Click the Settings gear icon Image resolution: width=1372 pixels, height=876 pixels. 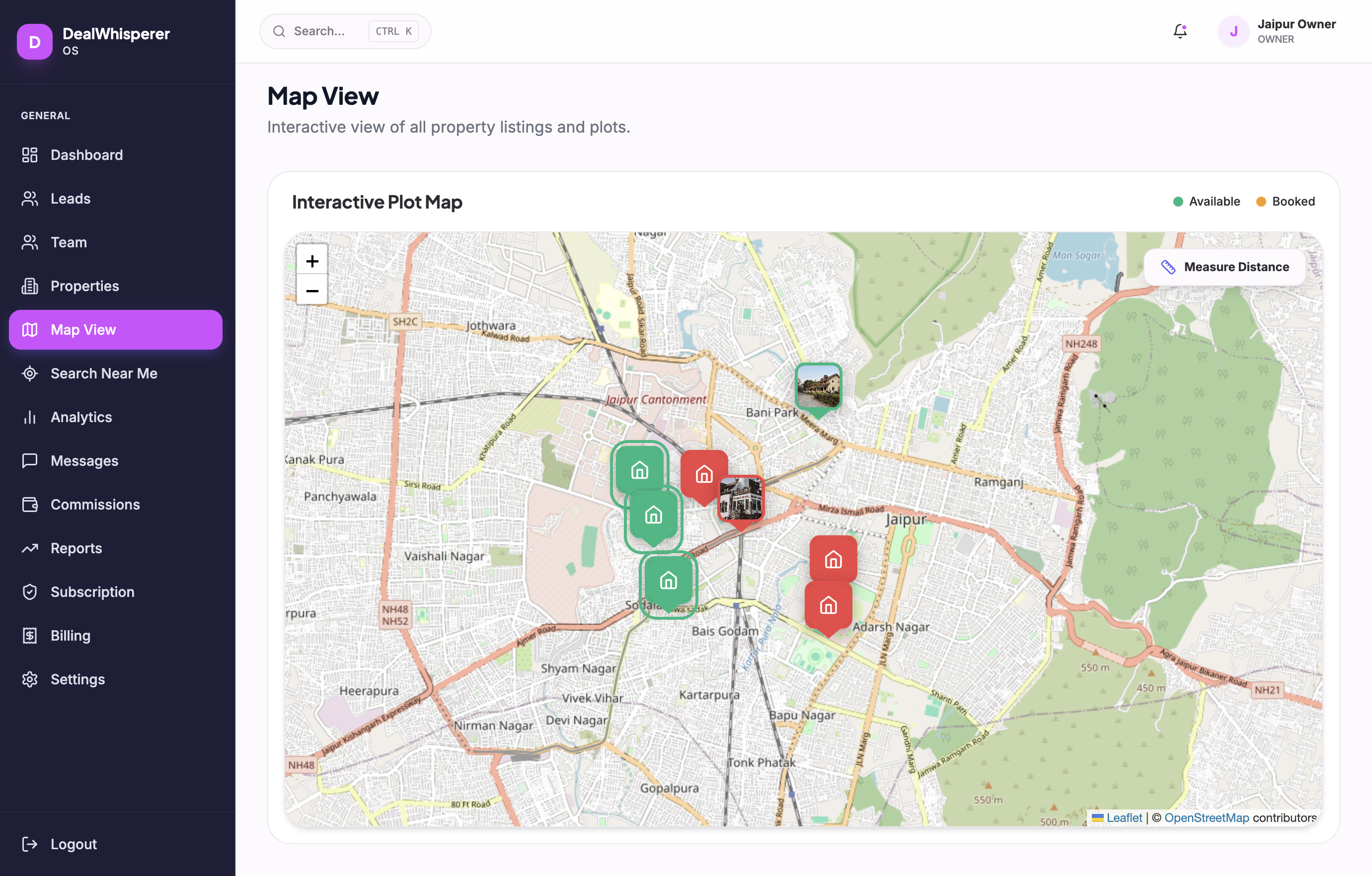(x=30, y=679)
